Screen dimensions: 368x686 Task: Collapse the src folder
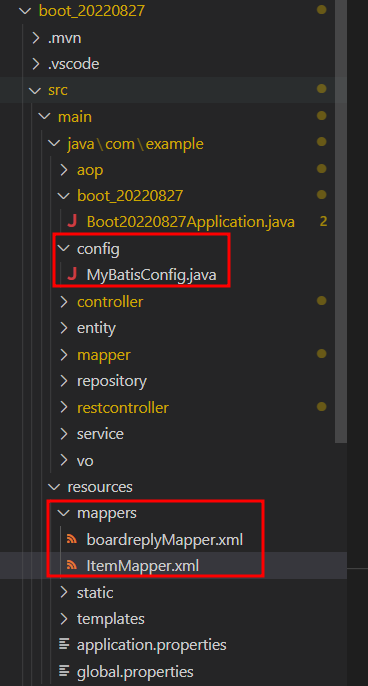coord(34,90)
